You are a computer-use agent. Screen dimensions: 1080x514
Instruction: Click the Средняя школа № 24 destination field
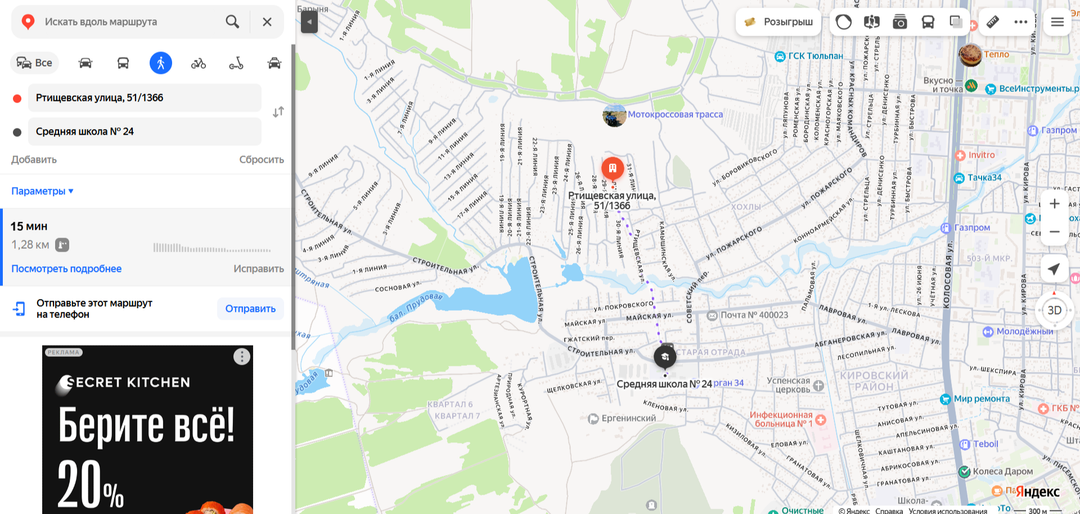coord(144,132)
